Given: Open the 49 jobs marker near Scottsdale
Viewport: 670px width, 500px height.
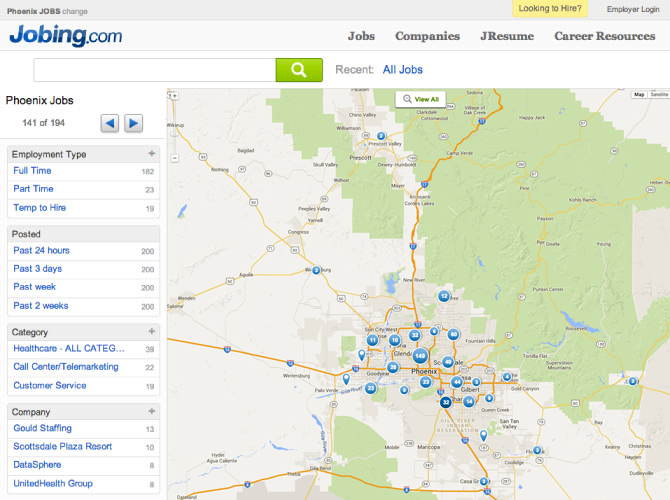Looking at the screenshot, I should (447, 362).
